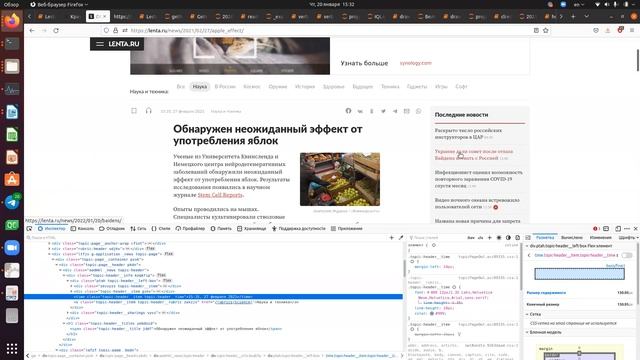Screen dimensions: 640x360
Task: Open Firefox application menu button
Action: [x=632, y=31]
